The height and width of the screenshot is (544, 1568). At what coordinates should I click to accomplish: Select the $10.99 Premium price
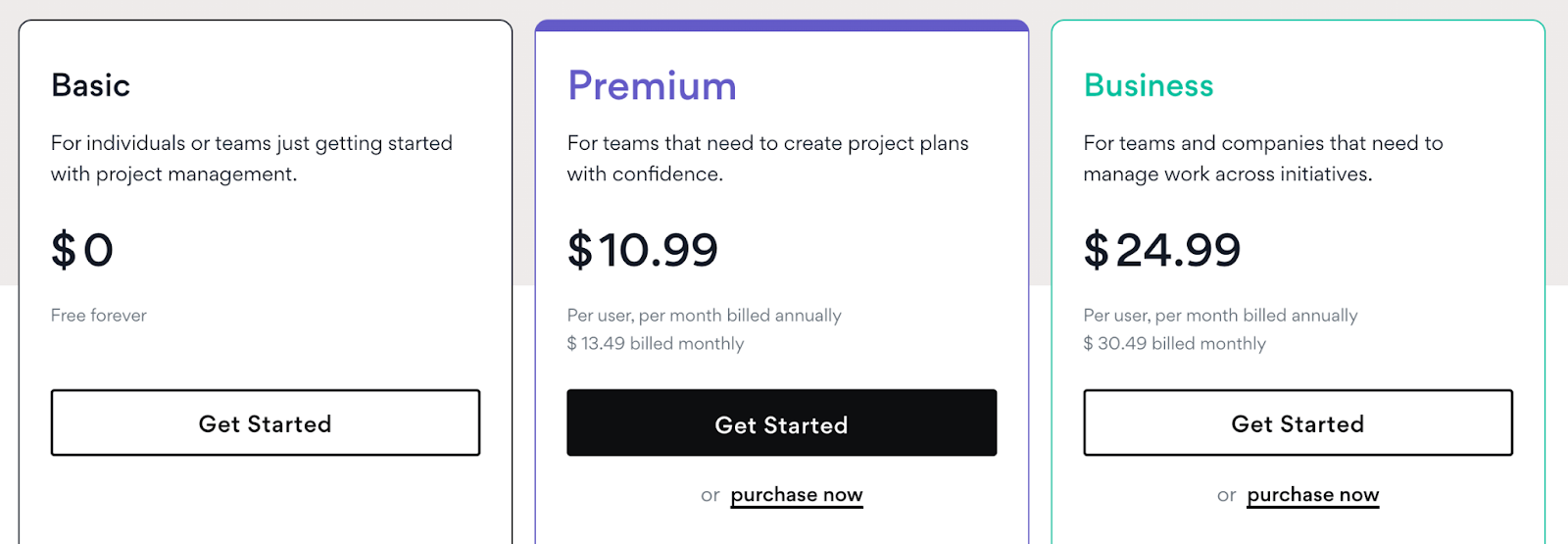click(x=643, y=250)
